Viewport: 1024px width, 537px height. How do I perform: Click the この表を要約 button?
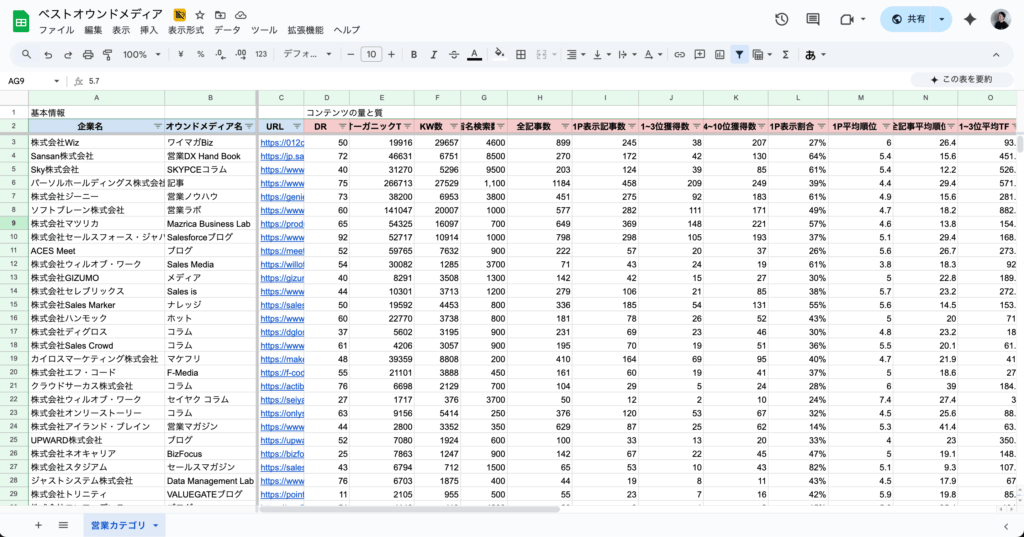pos(962,80)
